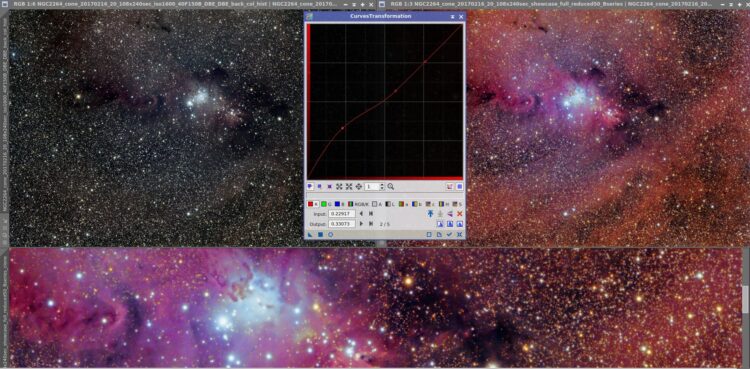This screenshot has width=750, height=369.
Task: Click the Output value field
Action: (342, 224)
